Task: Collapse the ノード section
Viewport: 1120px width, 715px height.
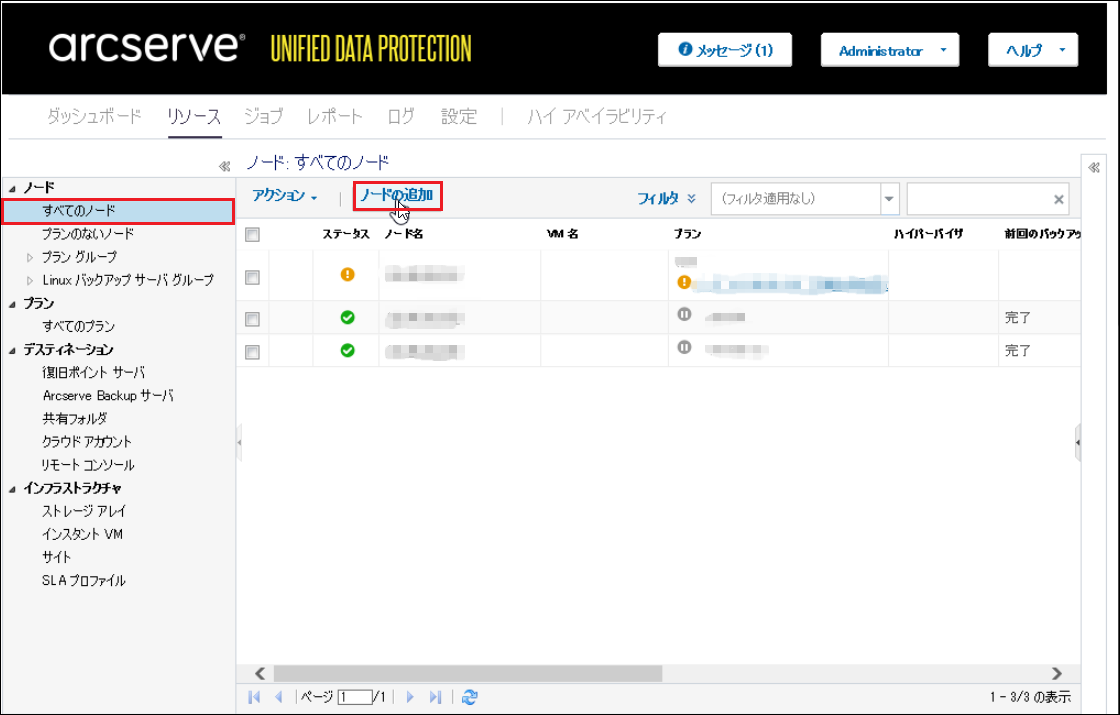Action: pos(12,189)
